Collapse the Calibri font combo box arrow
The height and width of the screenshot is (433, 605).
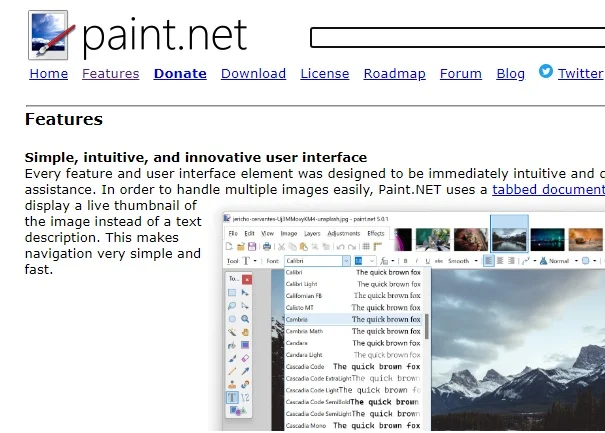pos(346,261)
